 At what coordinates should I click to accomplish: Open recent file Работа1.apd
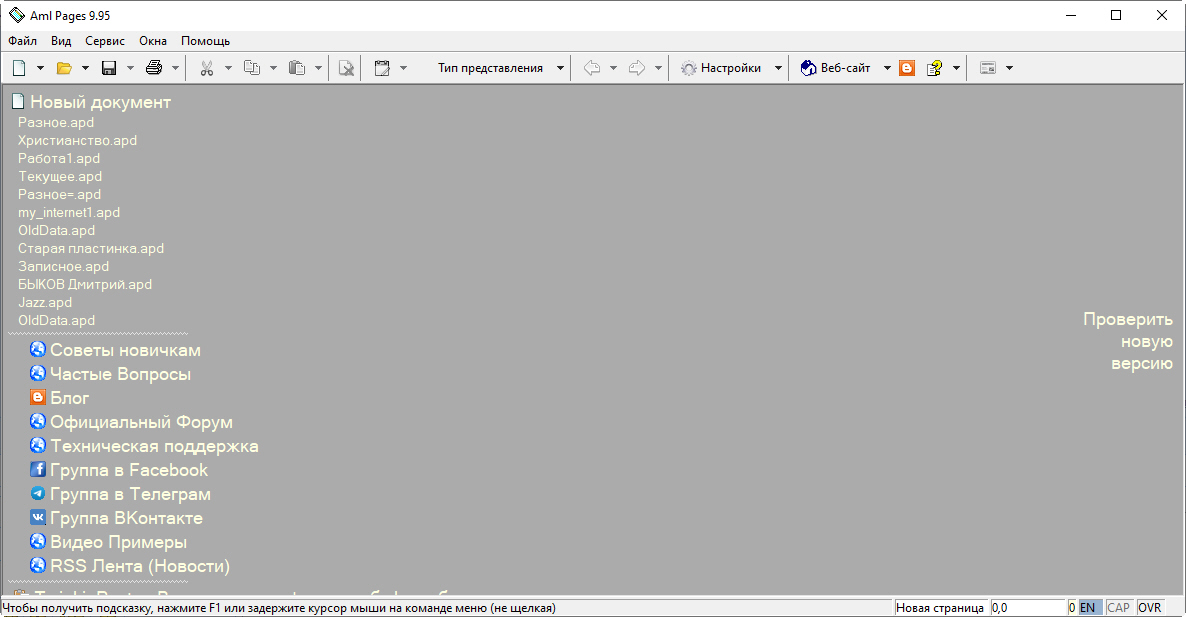[59, 159]
